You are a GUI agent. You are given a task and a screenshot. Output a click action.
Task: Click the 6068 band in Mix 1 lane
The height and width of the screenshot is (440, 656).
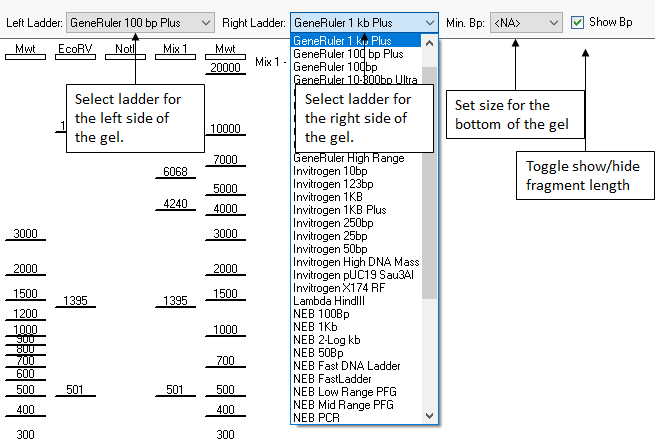point(175,172)
